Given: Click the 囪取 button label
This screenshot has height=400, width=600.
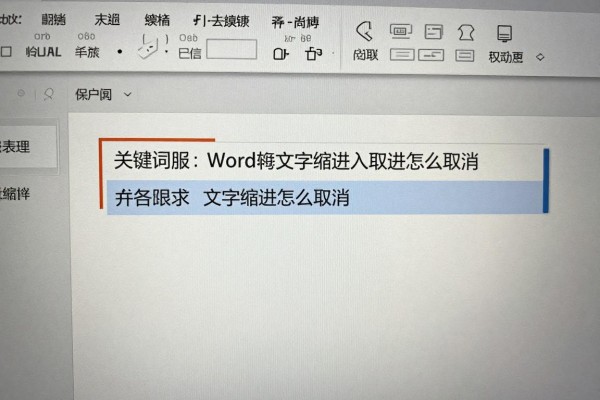Looking at the screenshot, I should [x=365, y=55].
